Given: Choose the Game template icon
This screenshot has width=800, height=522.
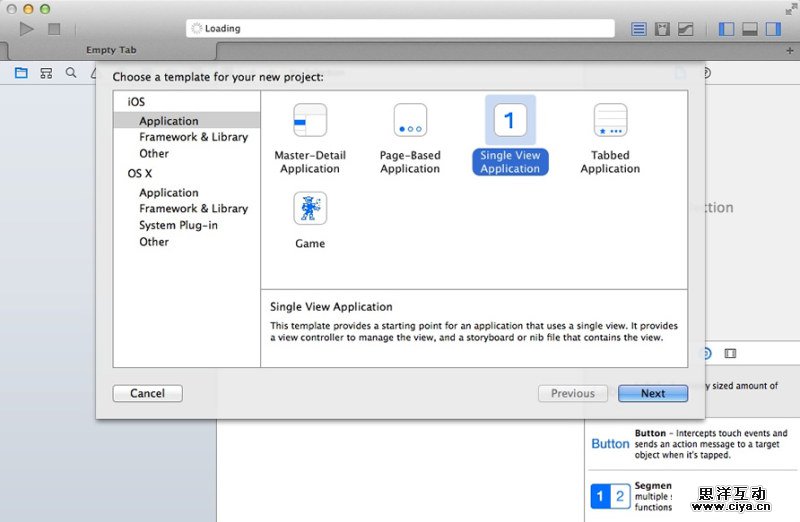Looking at the screenshot, I should pos(310,209).
